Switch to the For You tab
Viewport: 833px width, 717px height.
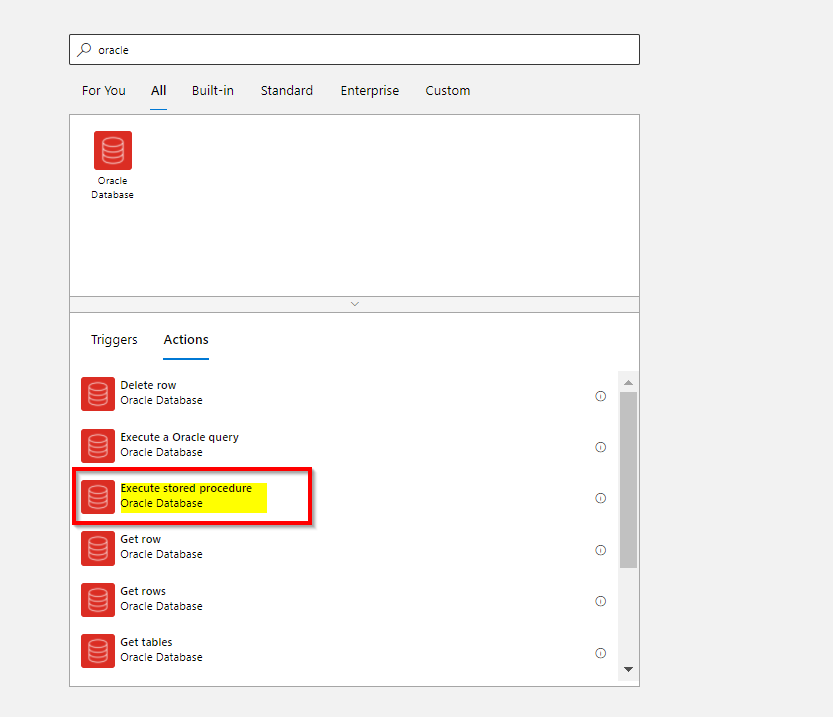pos(104,91)
